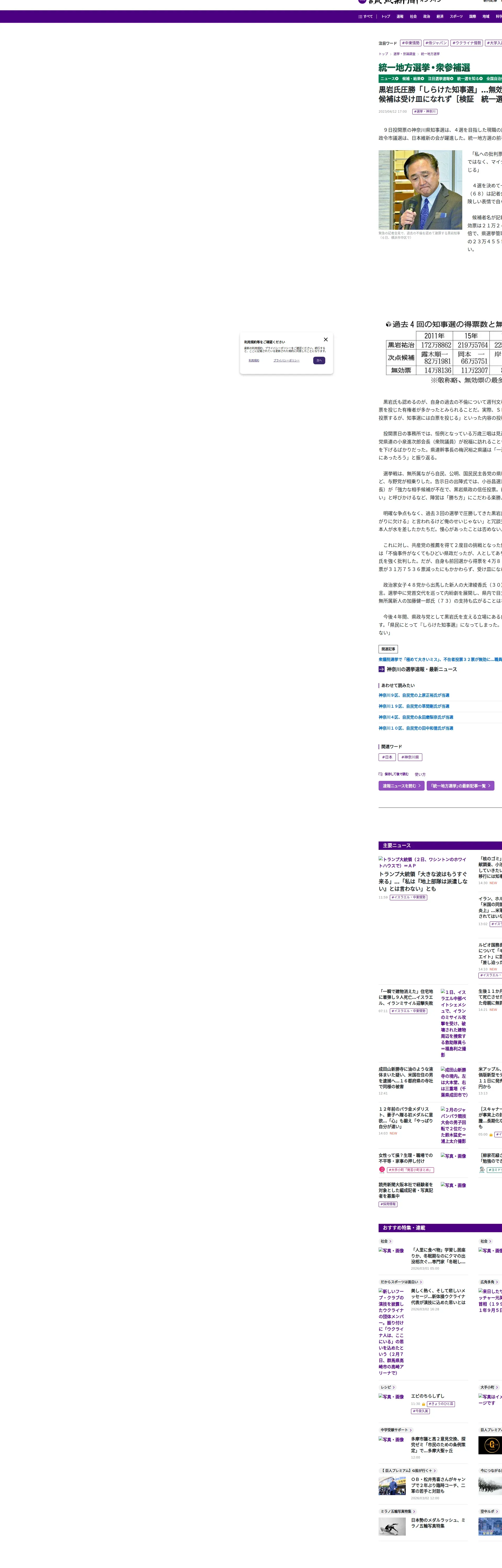Click 次へ button in terms dialog

click(319, 360)
